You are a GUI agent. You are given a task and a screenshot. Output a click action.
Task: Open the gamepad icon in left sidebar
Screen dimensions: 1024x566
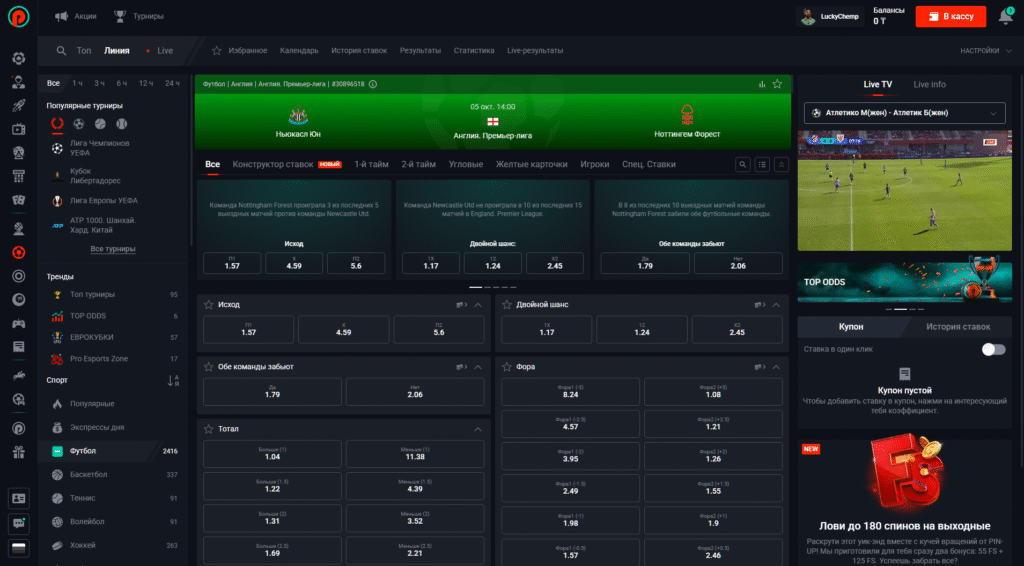click(x=18, y=323)
